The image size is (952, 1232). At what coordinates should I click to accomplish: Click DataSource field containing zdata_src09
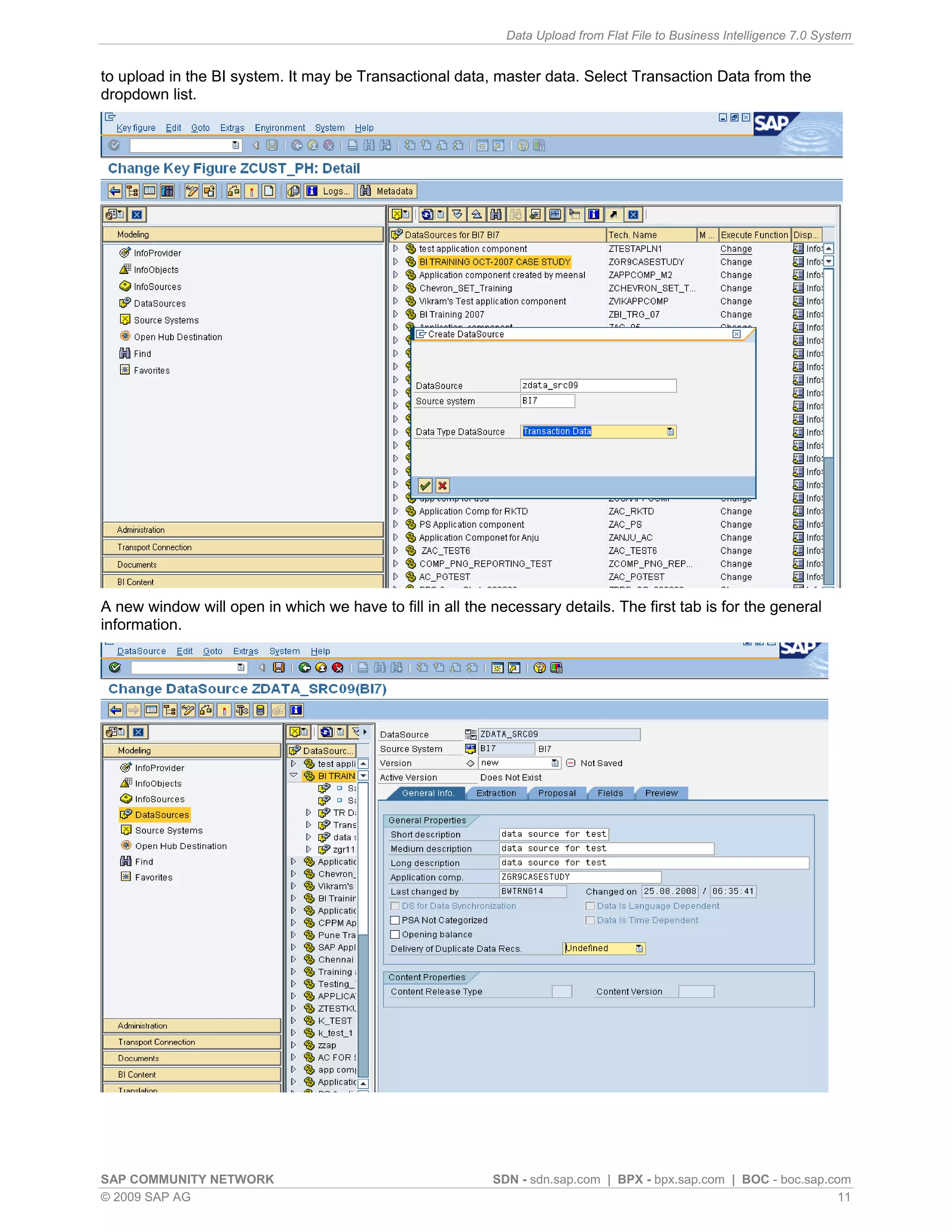[598, 386]
